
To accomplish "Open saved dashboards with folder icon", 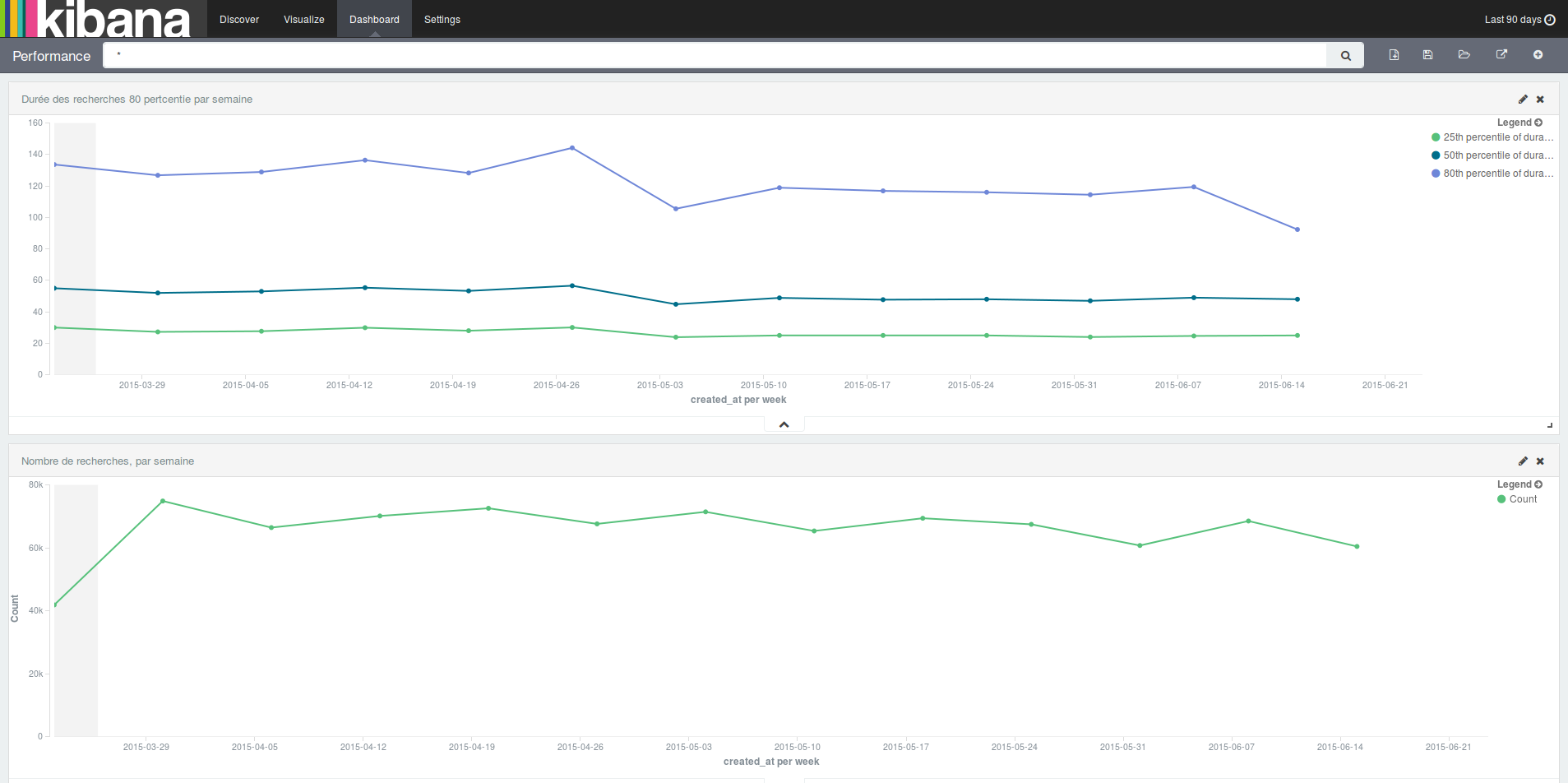I will tap(1464, 55).
